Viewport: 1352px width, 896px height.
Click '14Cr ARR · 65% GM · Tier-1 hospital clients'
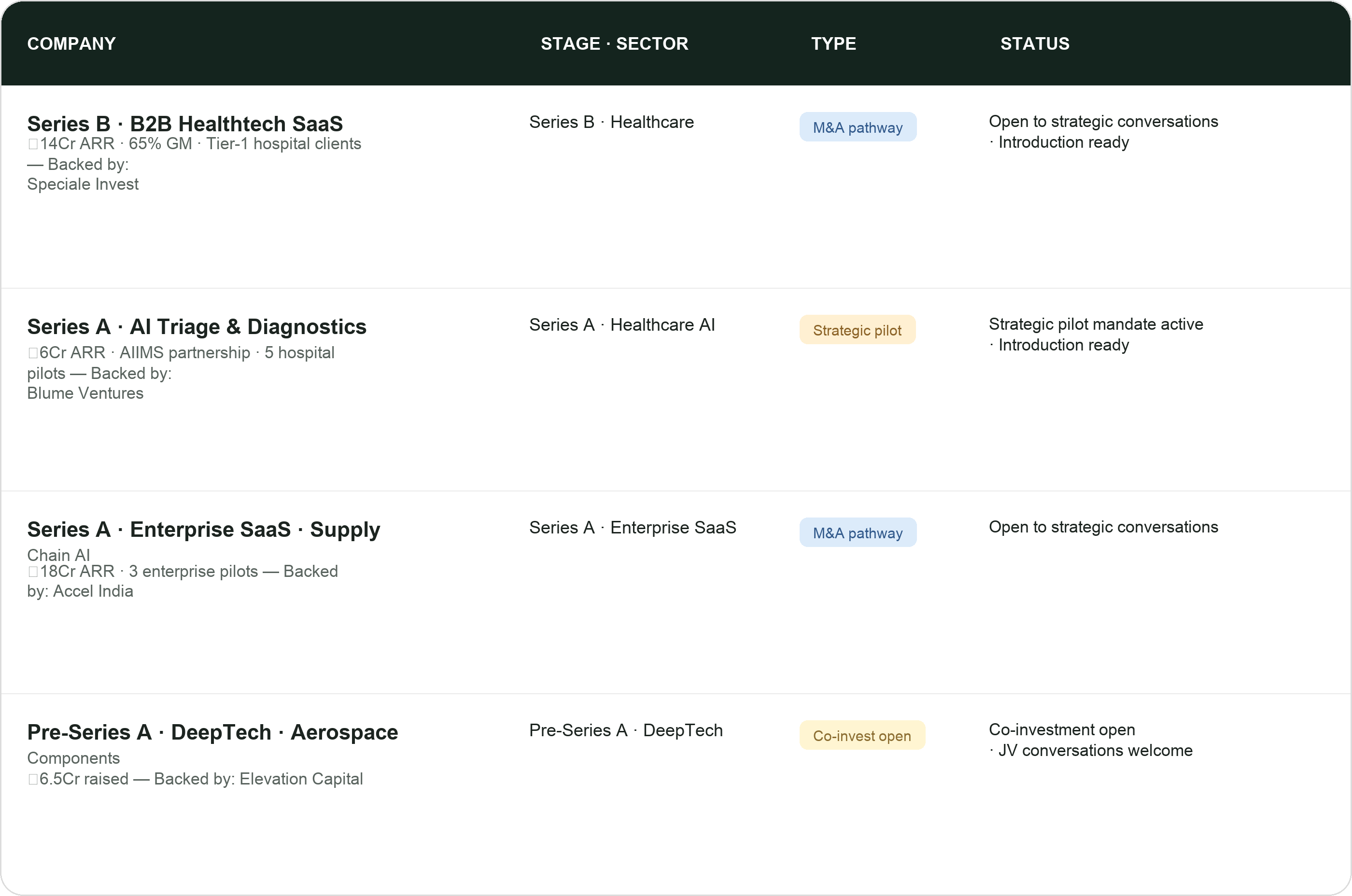pos(194,143)
